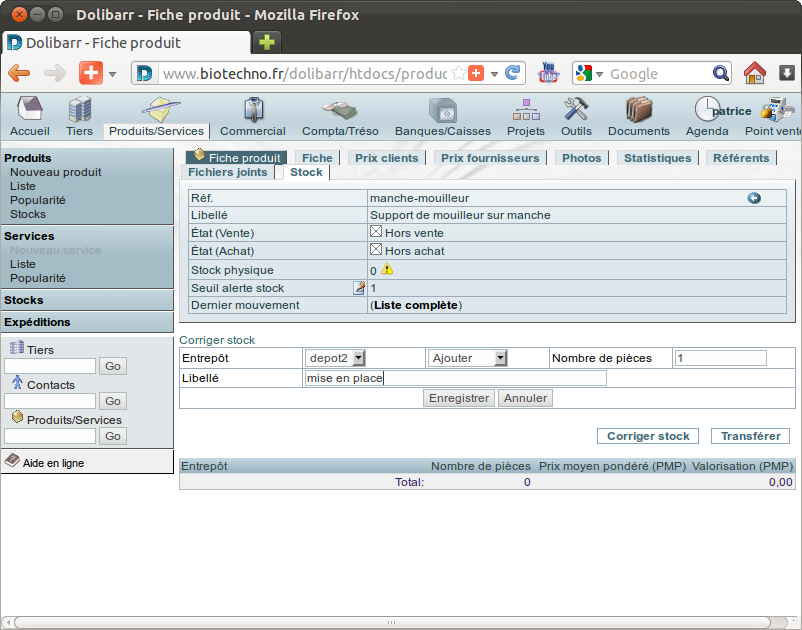
Task: Open the Accueil home icon
Action: click(30, 109)
